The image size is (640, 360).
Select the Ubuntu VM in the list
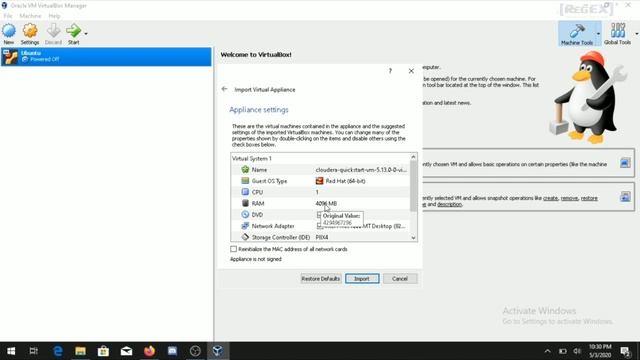[106, 57]
